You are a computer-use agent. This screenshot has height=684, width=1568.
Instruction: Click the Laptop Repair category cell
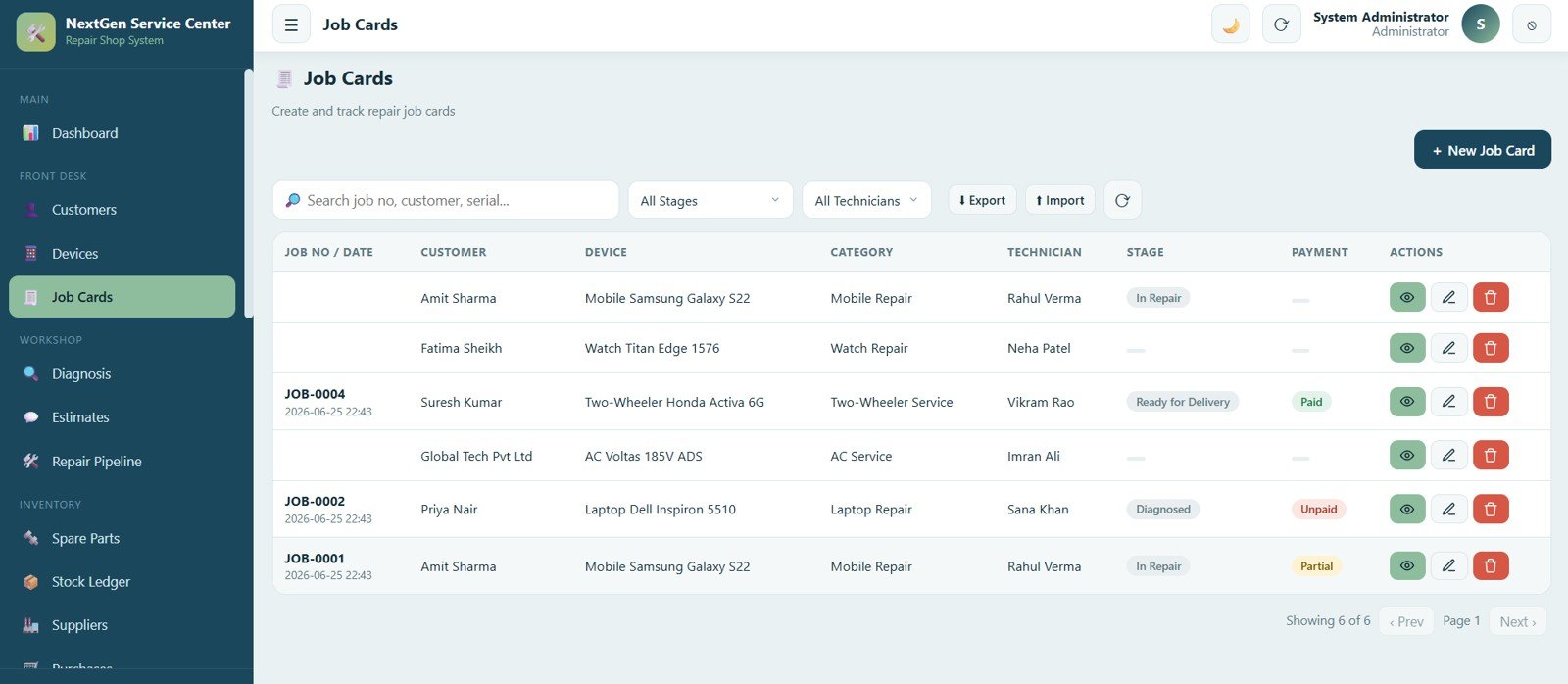point(870,510)
